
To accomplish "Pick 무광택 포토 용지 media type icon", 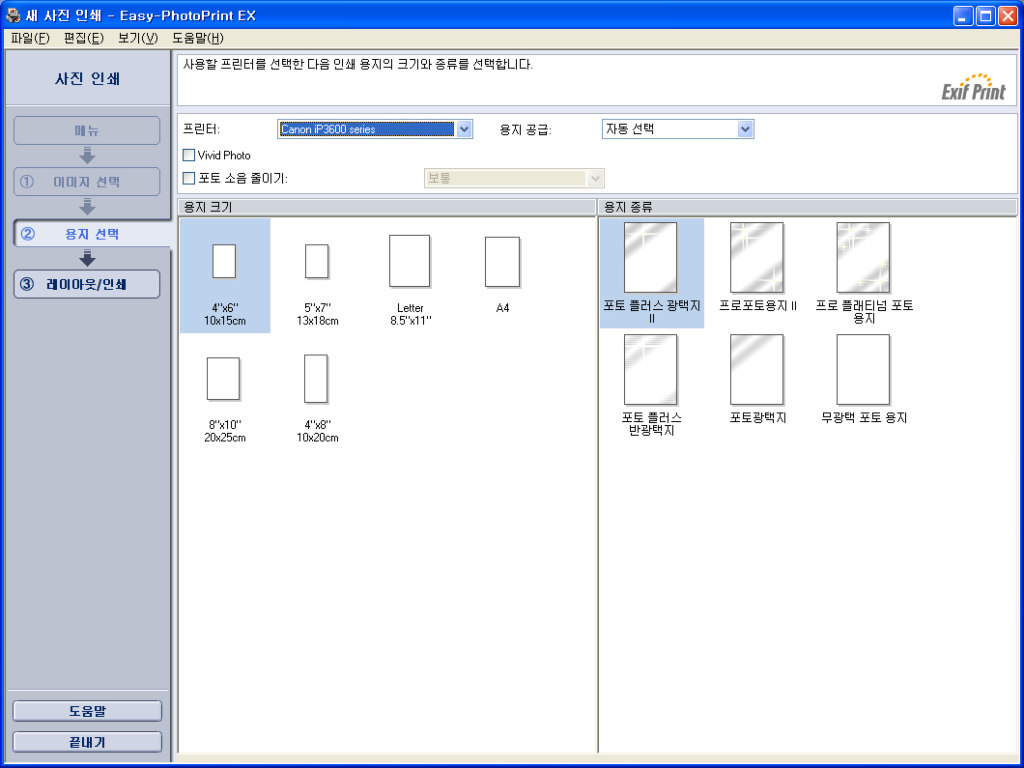I will (x=863, y=370).
